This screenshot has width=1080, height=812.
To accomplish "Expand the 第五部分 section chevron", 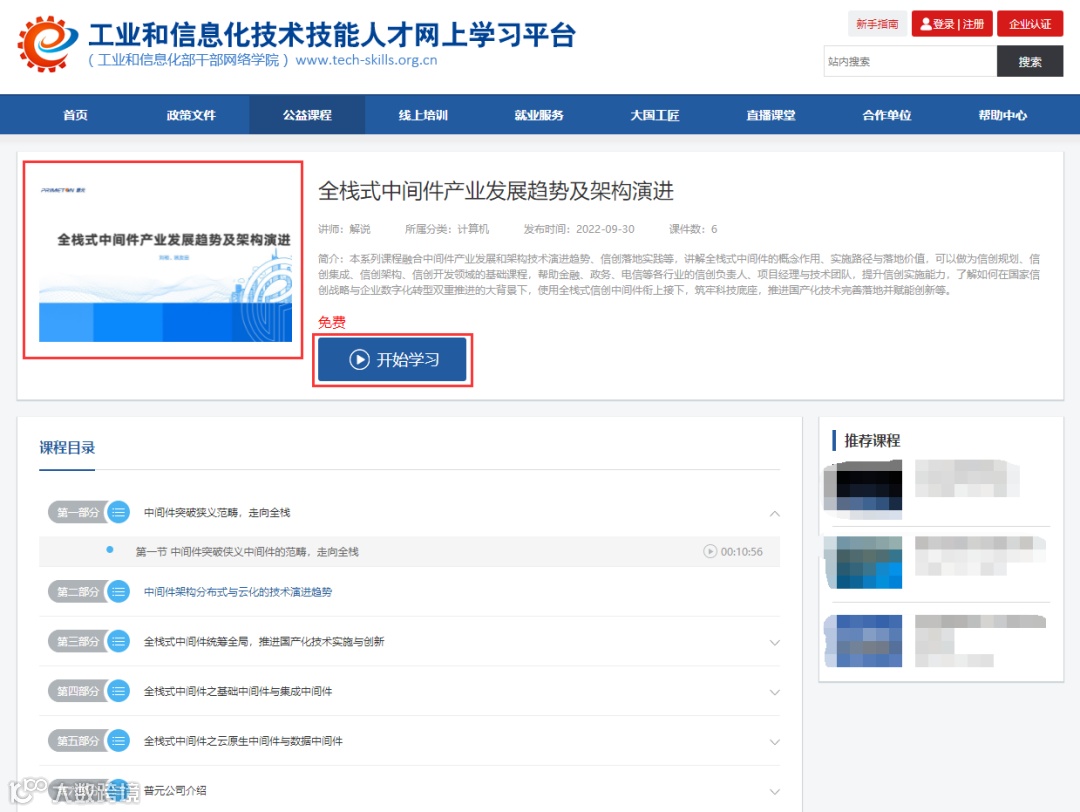I will point(774,742).
